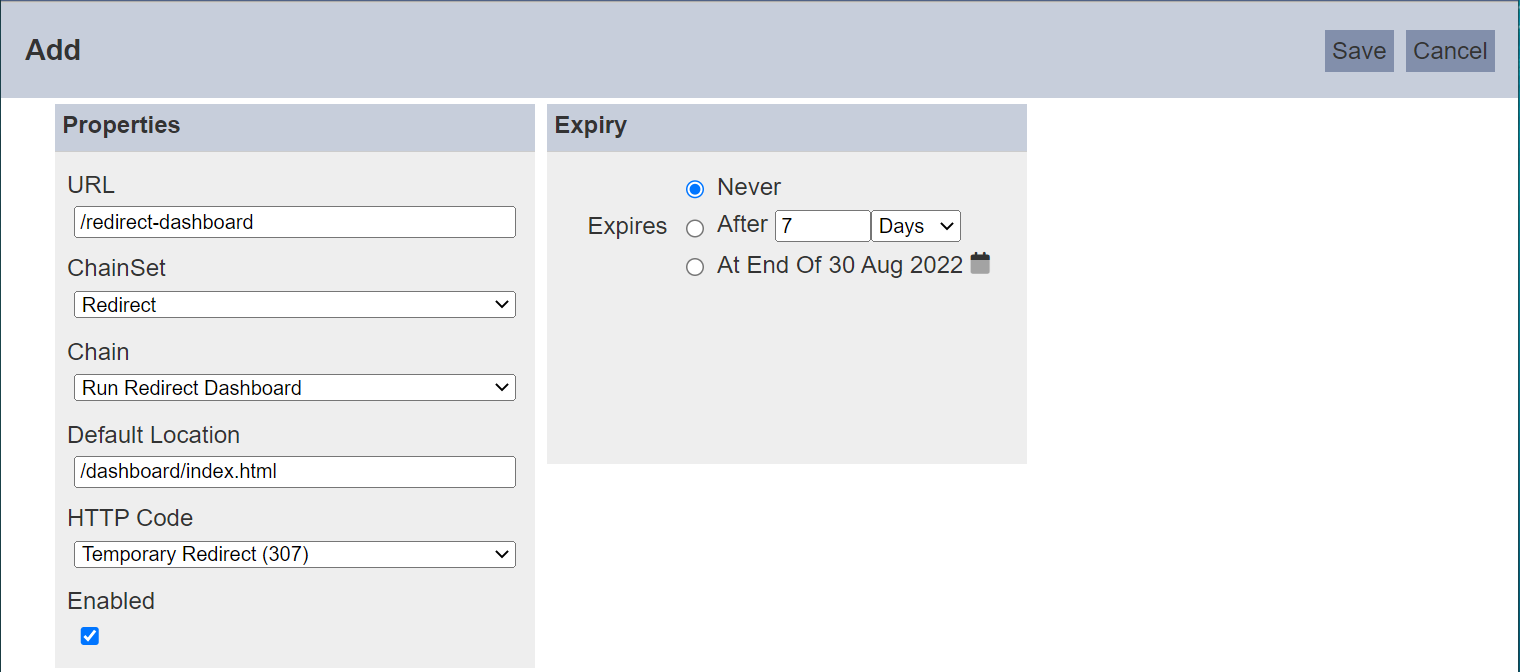Focus the URL field with /redirect-dashboard
Viewport: 1520px width, 672px height.
(x=295, y=222)
